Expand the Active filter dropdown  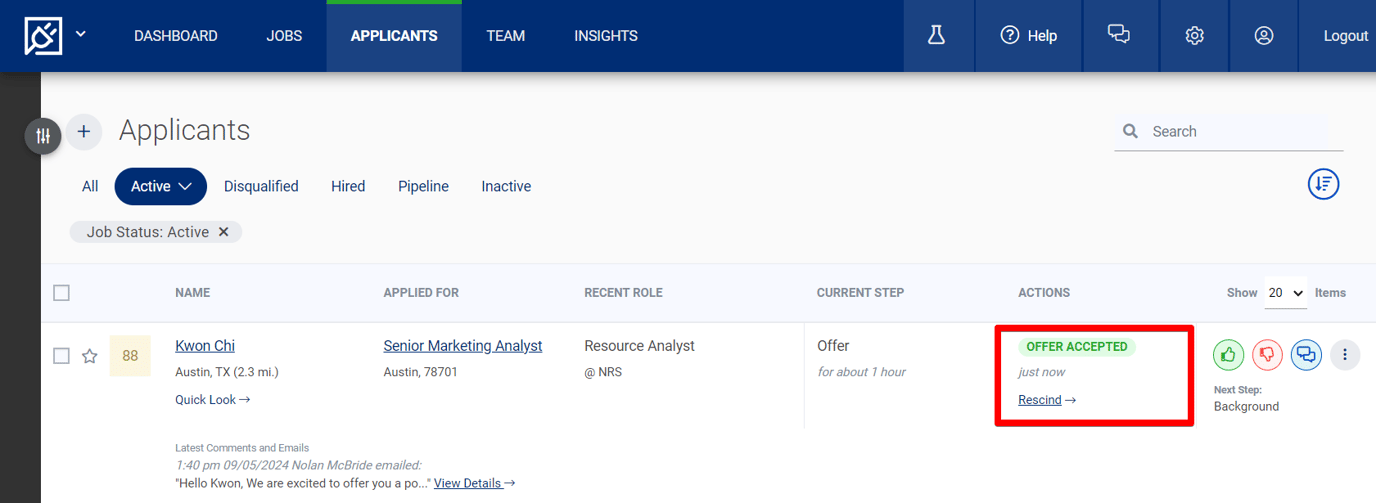point(161,186)
